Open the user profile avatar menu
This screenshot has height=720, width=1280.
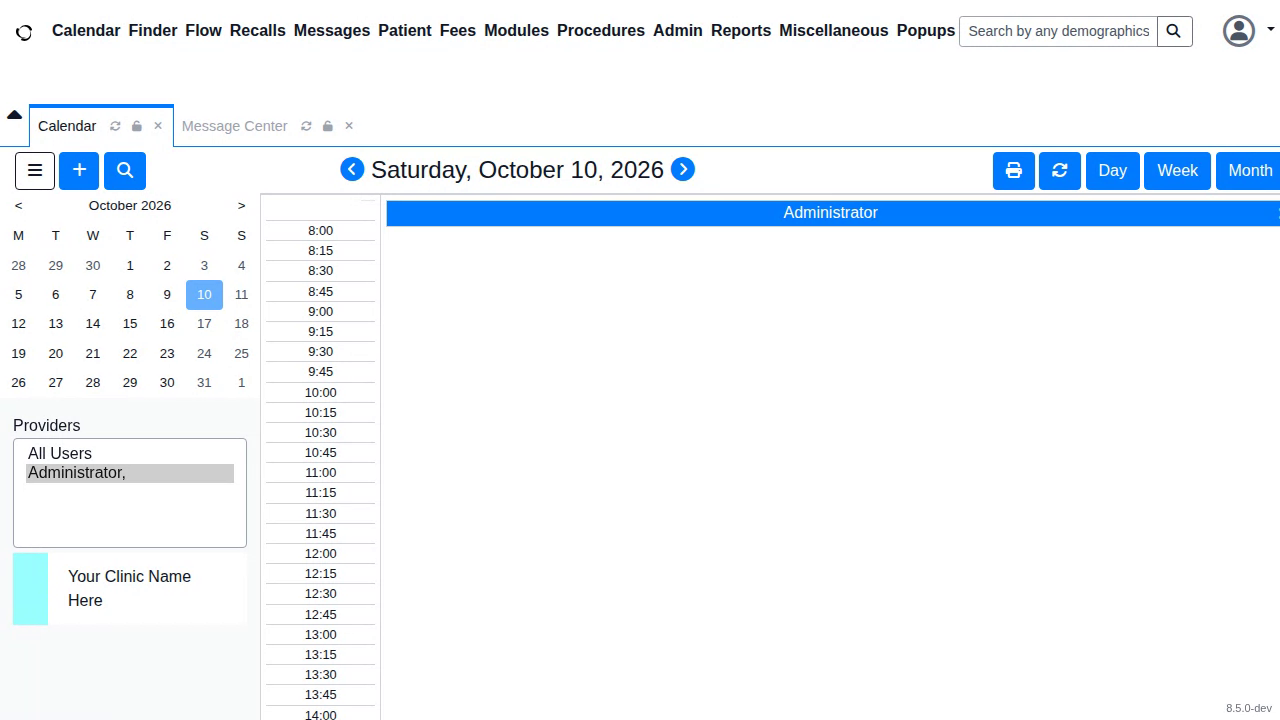coord(1239,31)
